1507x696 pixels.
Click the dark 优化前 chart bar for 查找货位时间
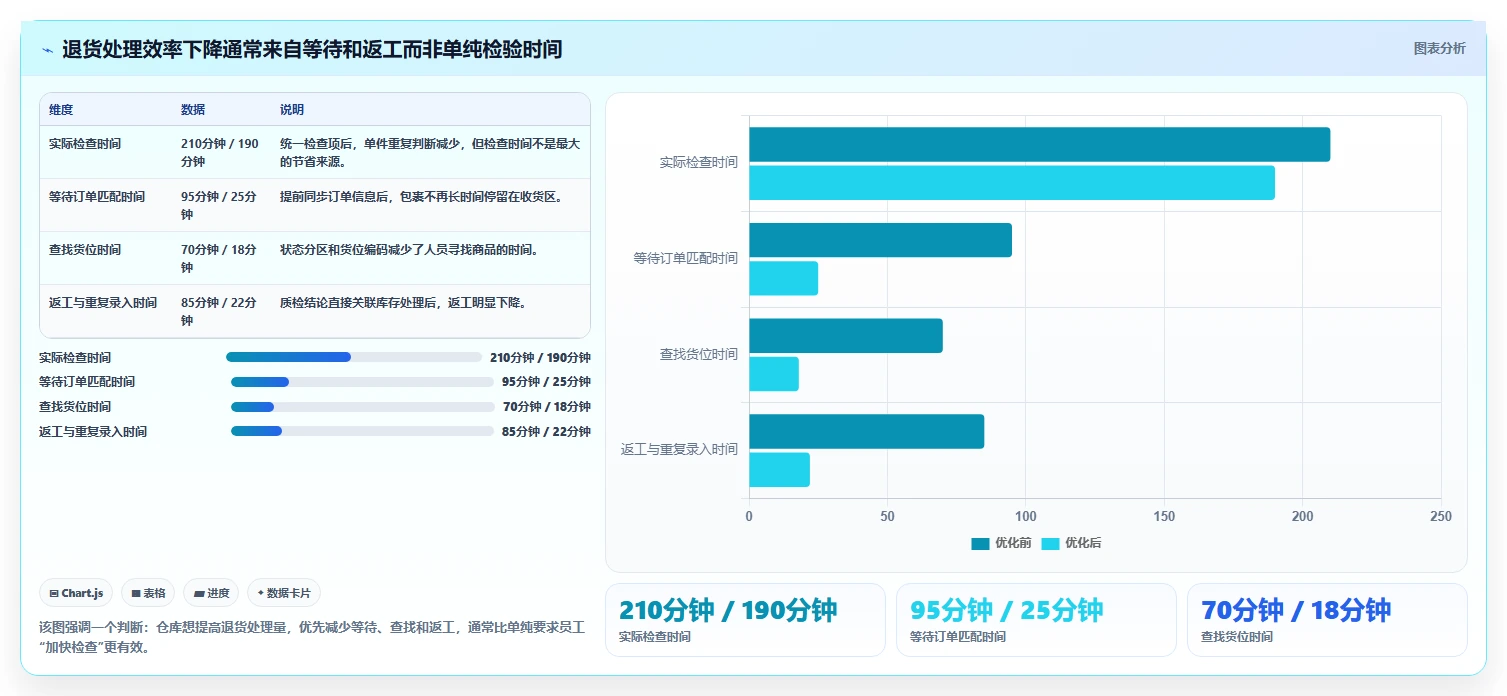pyautogui.click(x=846, y=336)
